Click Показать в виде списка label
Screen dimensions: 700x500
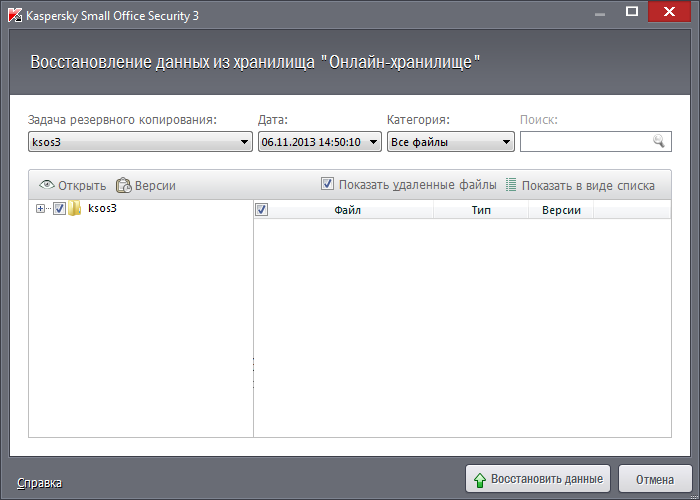(x=588, y=185)
